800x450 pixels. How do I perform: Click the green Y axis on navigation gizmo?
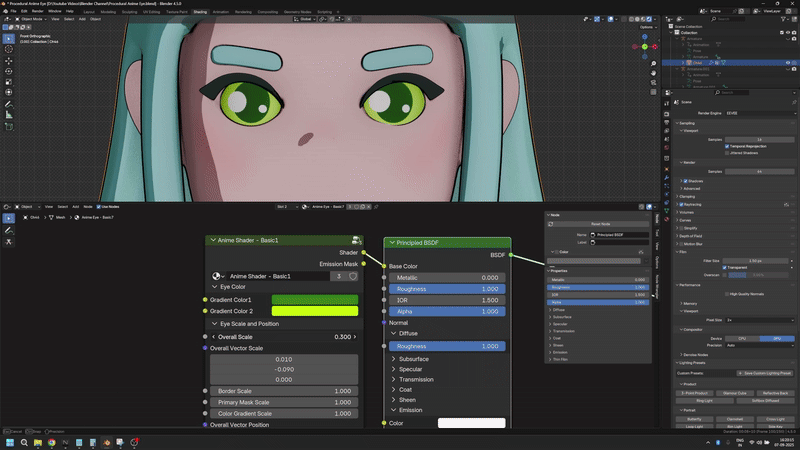pyautogui.click(x=644, y=47)
